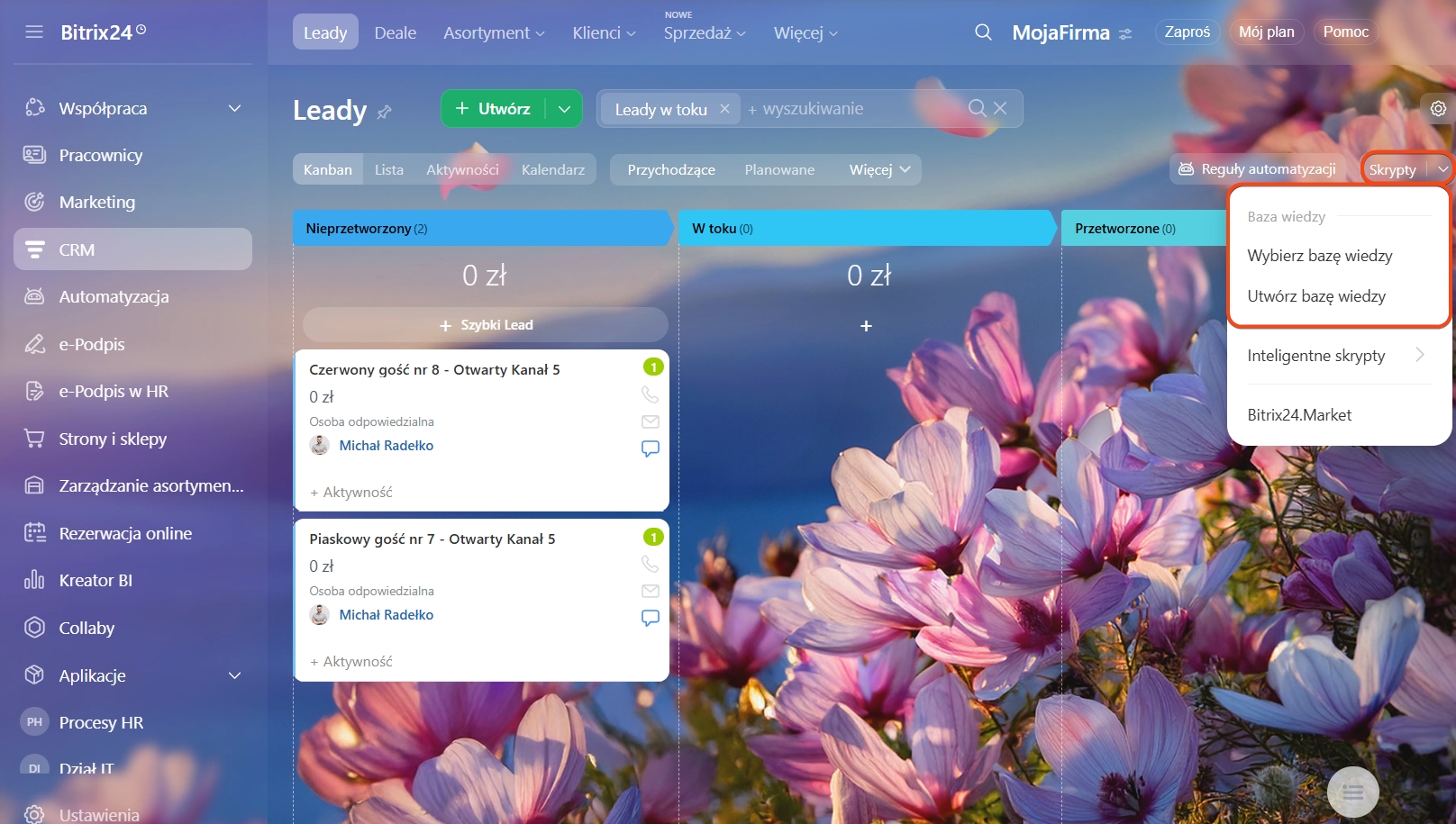Screen dimensions: 1456x824
Task: Open chat icon on Czerwony gość nr 8 card
Action: [x=650, y=448]
